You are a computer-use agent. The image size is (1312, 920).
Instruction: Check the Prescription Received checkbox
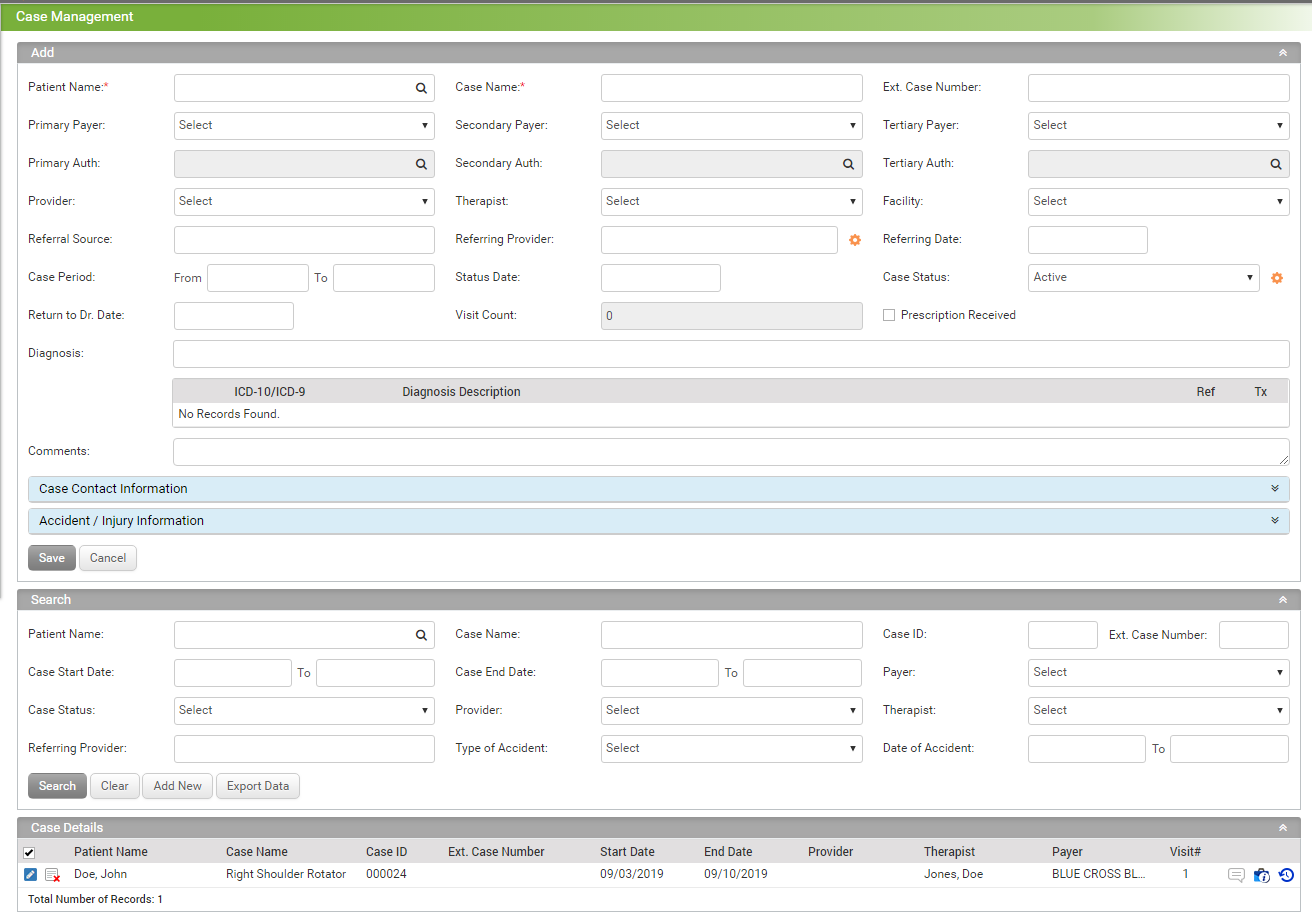[x=889, y=314]
